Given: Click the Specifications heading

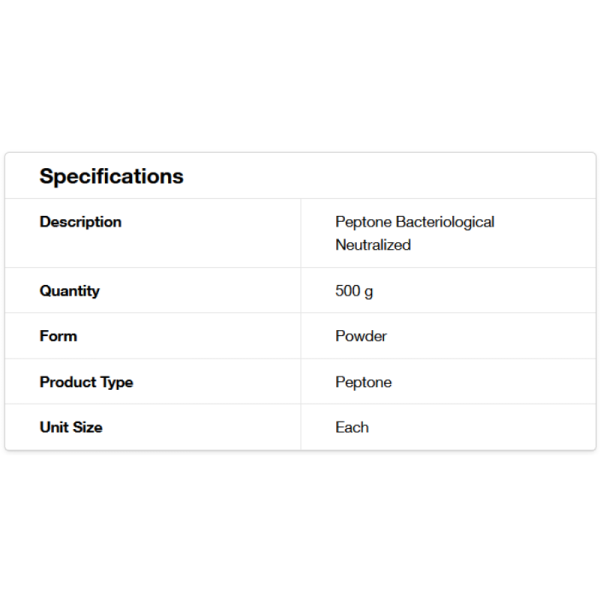Looking at the screenshot, I should tap(111, 177).
